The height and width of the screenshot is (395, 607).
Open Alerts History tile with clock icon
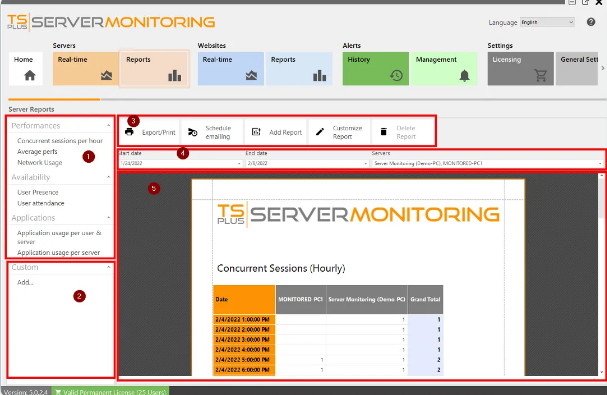pyautogui.click(x=376, y=69)
